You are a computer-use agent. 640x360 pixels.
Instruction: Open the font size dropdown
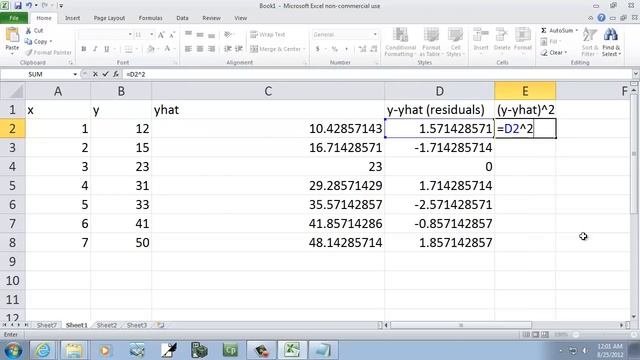[x=151, y=35]
